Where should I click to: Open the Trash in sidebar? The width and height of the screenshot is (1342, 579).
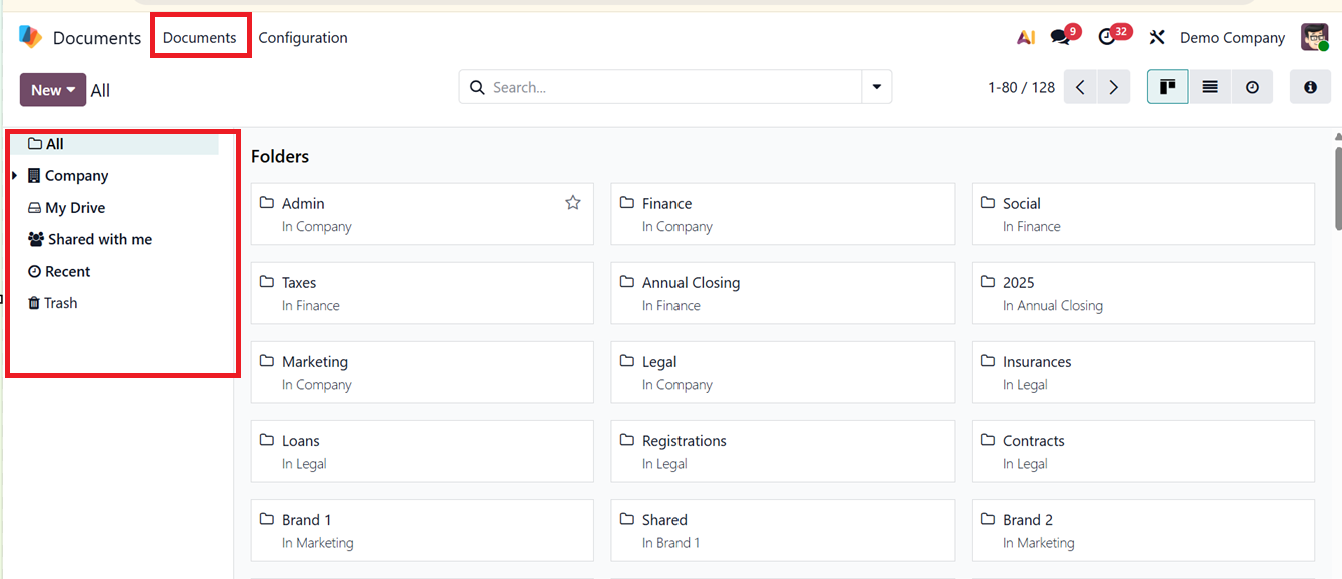point(60,303)
